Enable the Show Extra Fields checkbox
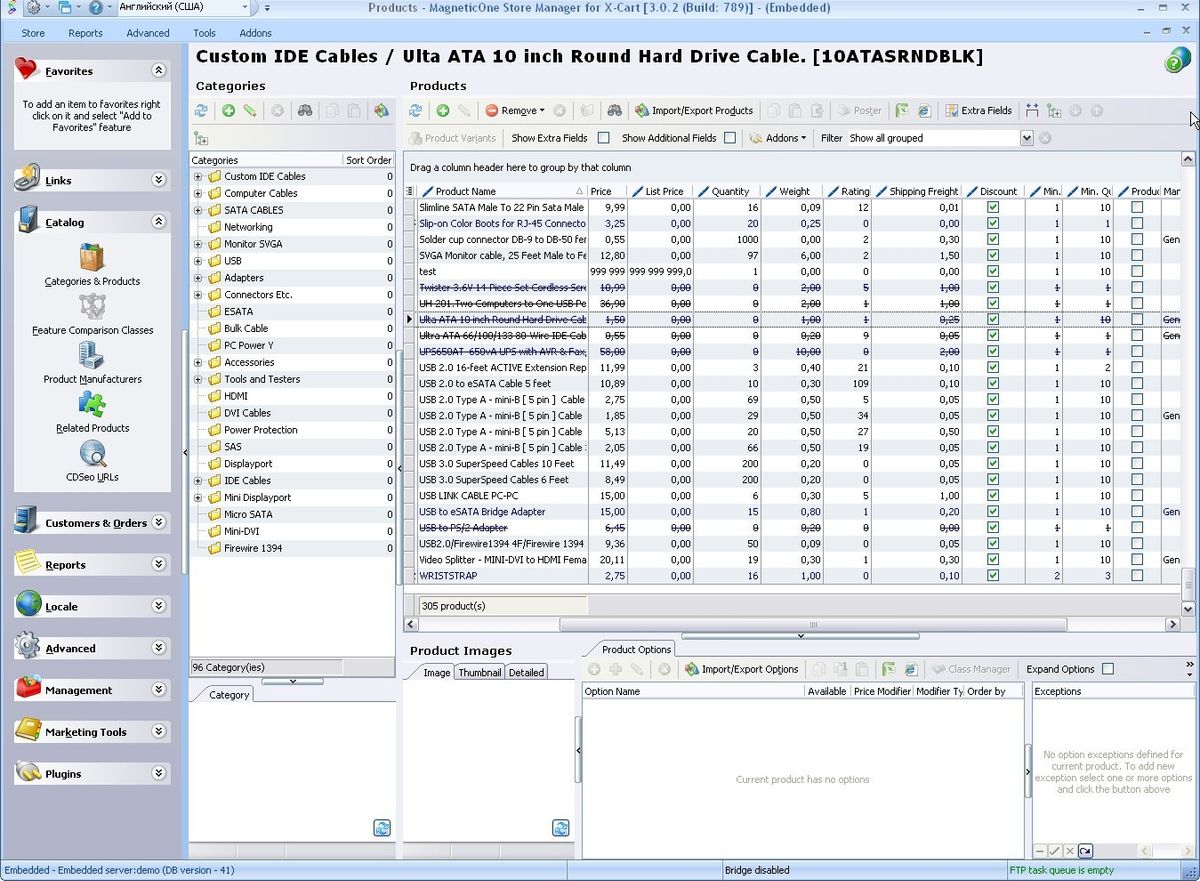 604,138
